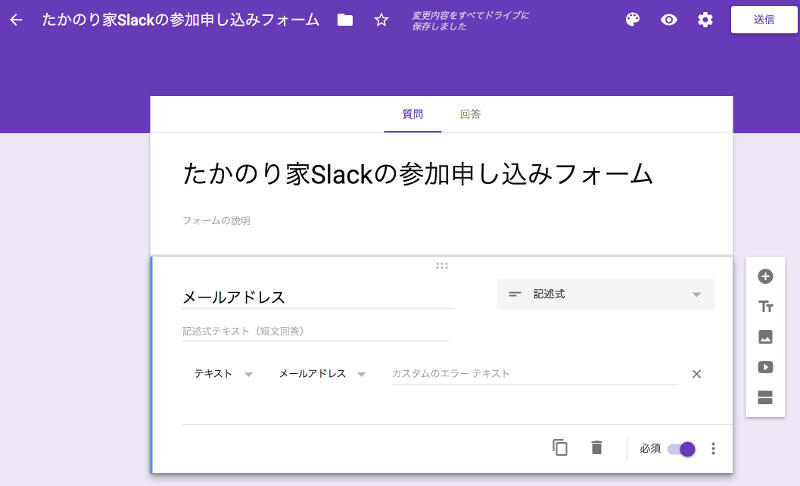Add a new question with plus icon
Image resolution: width=800 pixels, height=486 pixels.
pyautogui.click(x=765, y=276)
